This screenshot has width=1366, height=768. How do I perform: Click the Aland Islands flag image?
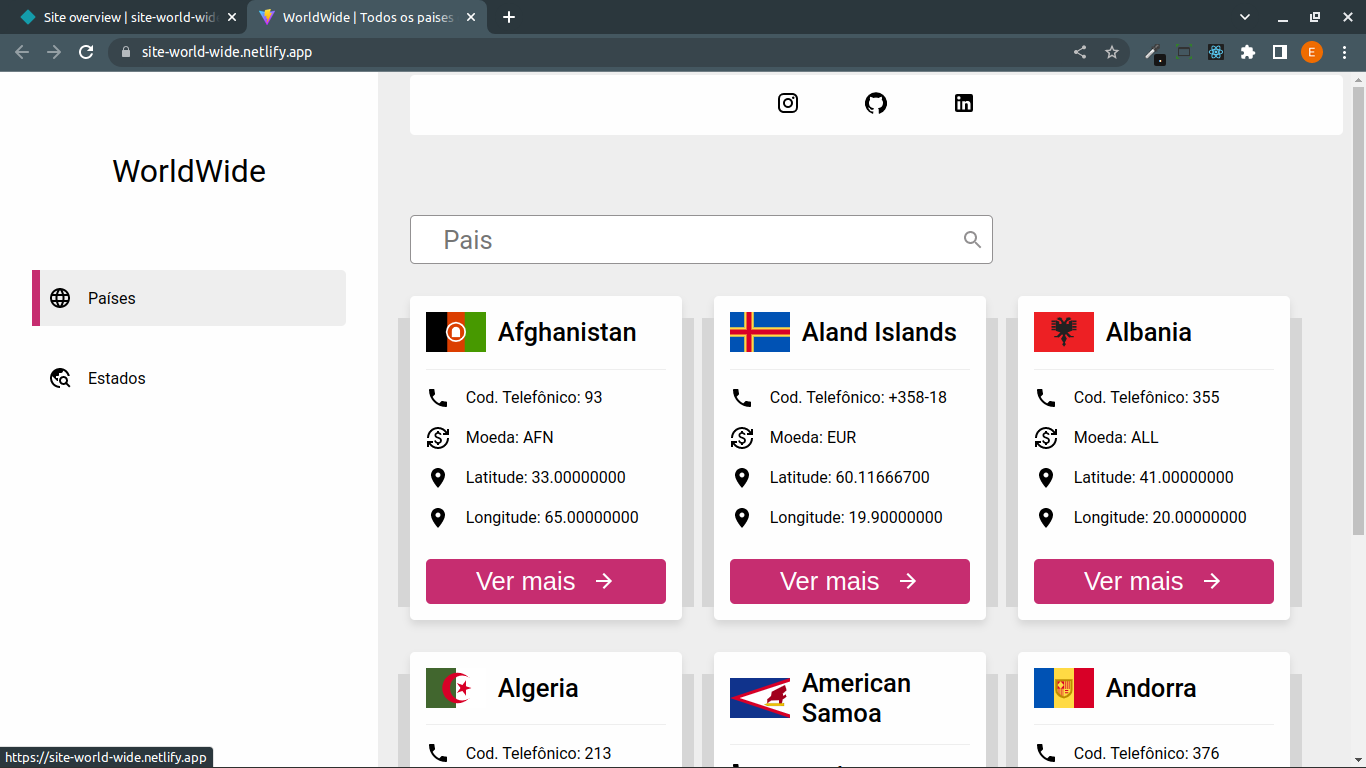[760, 332]
